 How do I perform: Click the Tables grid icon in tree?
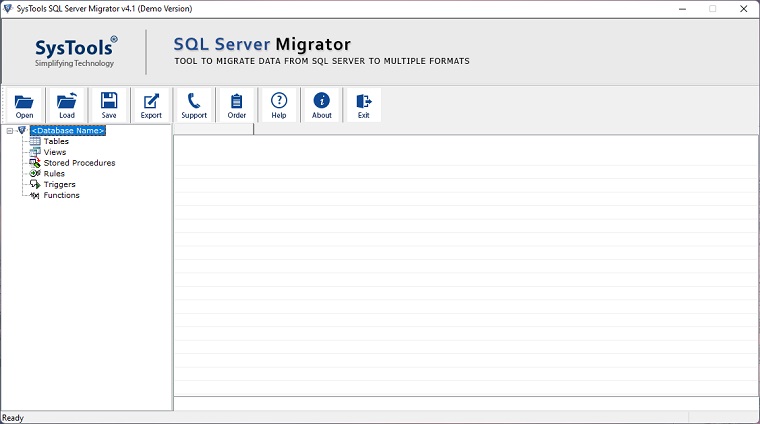click(x=35, y=141)
